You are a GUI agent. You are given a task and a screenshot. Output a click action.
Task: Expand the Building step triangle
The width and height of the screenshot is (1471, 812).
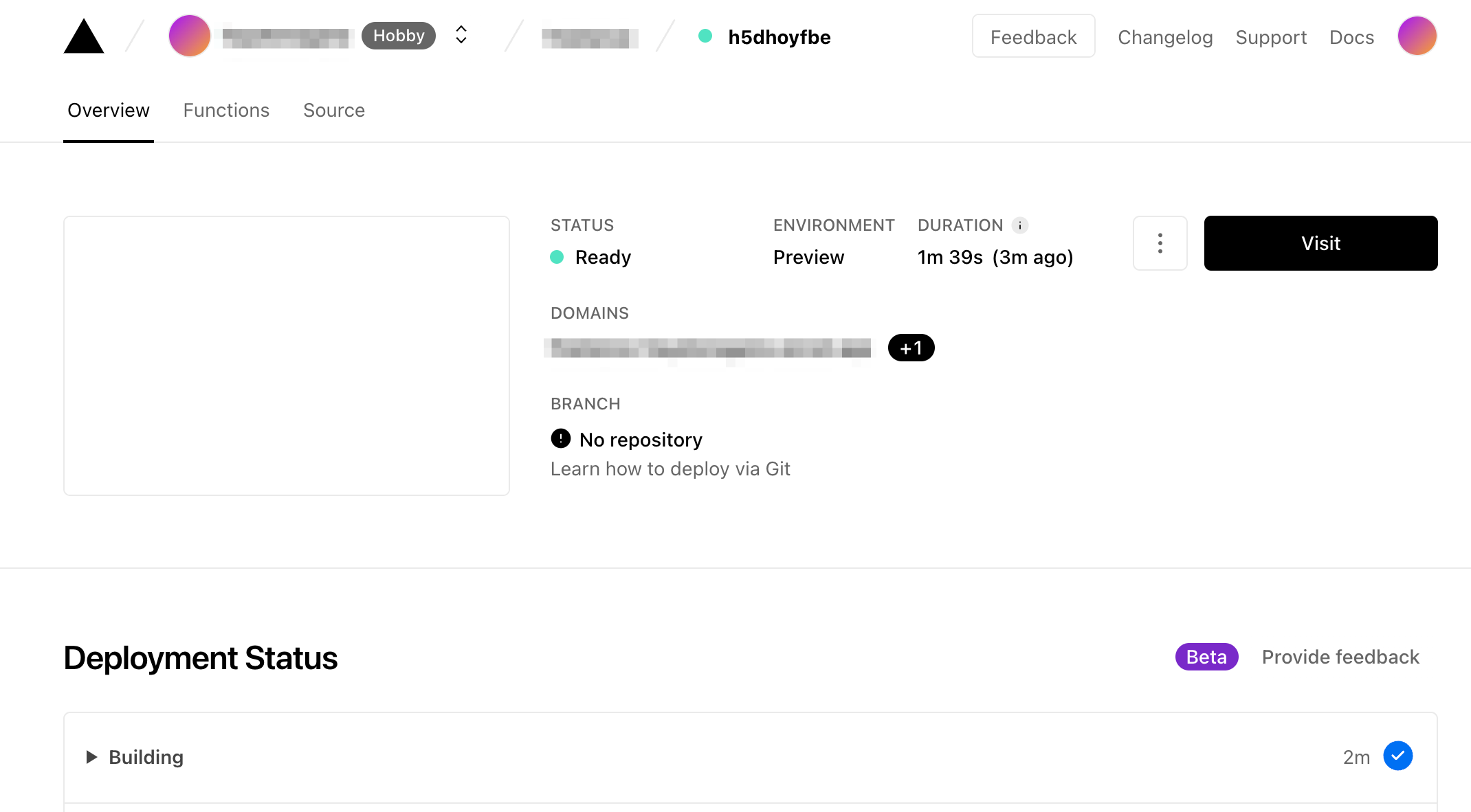tap(91, 757)
